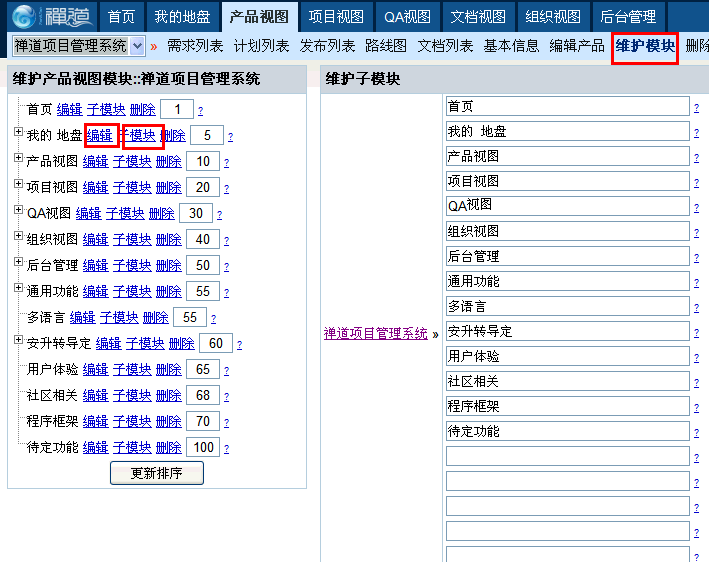The image size is (709, 562).
Task: Open help icon beside 程序框架 submodule field
Action: (696, 408)
